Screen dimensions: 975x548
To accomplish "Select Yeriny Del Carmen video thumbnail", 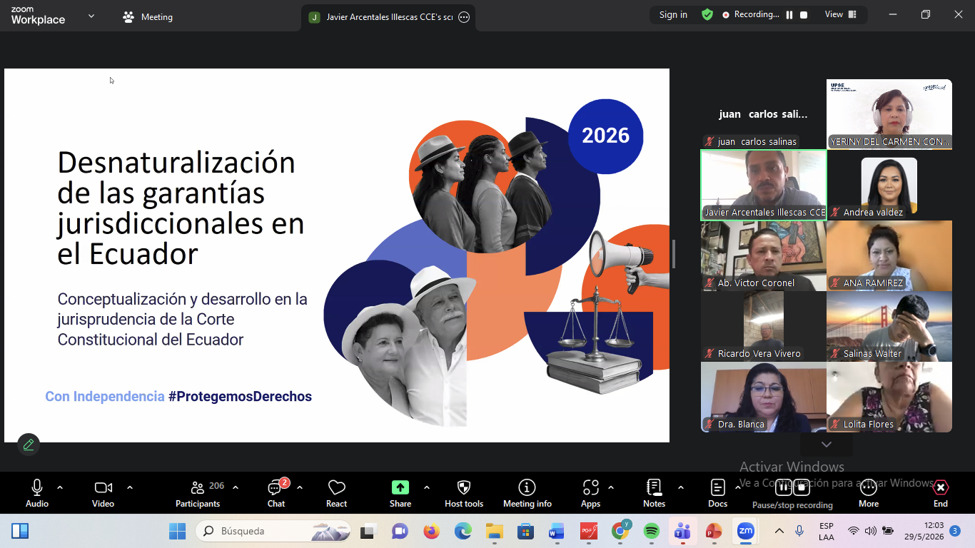I will point(889,114).
